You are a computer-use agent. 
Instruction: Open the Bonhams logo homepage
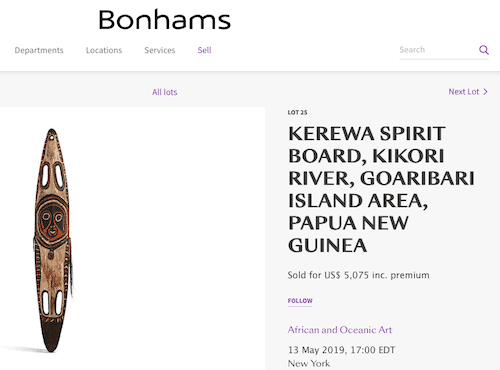pos(165,20)
